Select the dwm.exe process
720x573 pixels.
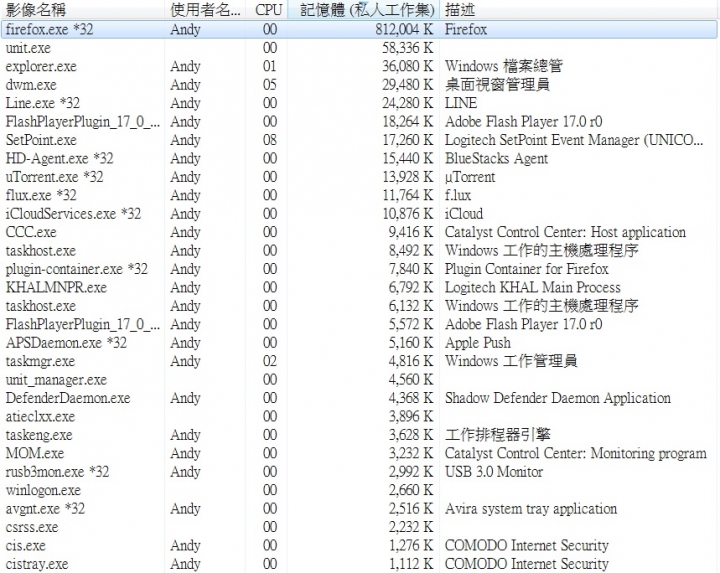(x=359, y=84)
